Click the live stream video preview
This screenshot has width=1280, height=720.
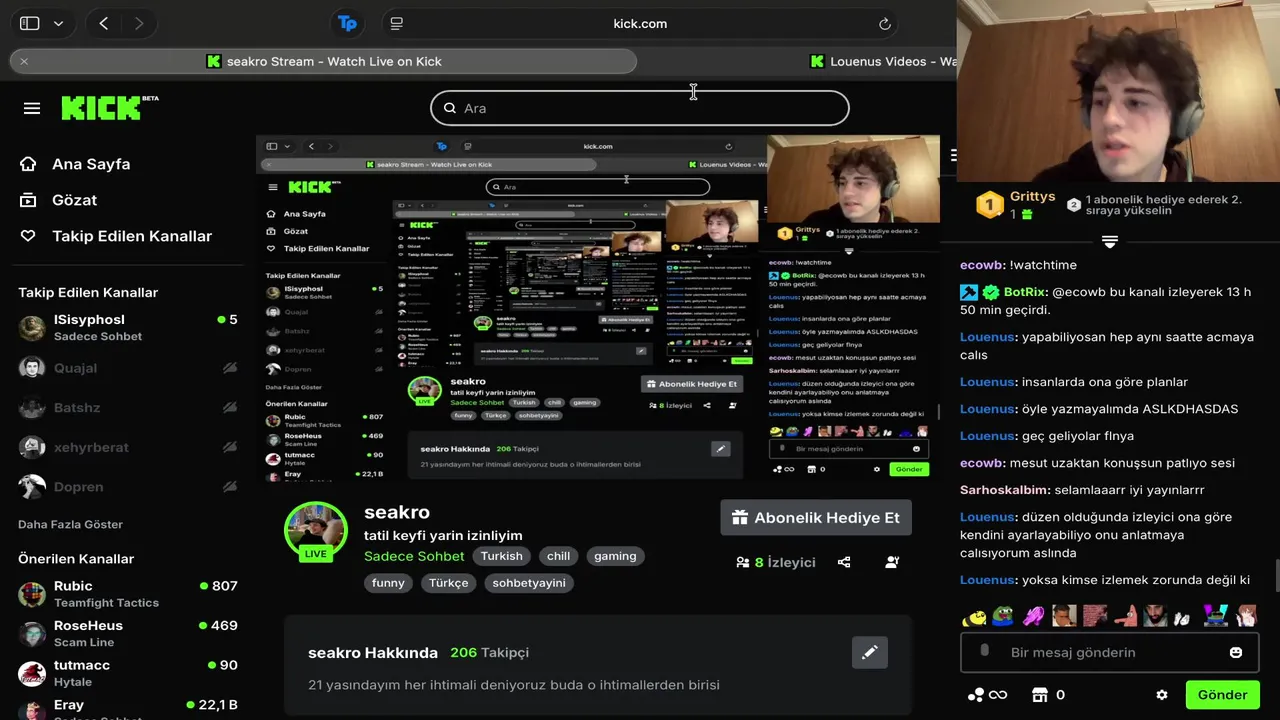(598, 308)
